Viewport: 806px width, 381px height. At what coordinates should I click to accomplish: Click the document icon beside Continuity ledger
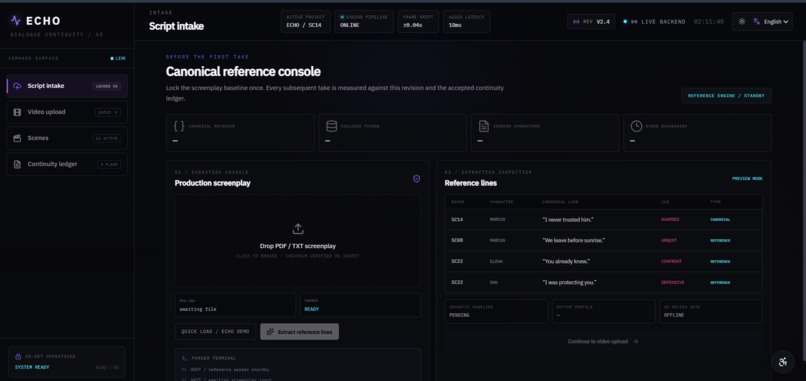(17, 165)
